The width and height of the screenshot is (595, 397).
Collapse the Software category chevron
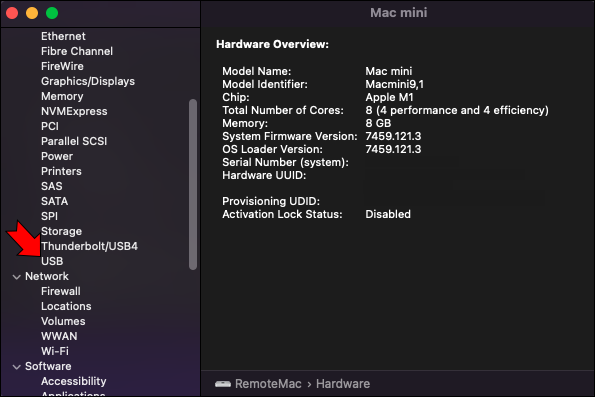coord(16,367)
